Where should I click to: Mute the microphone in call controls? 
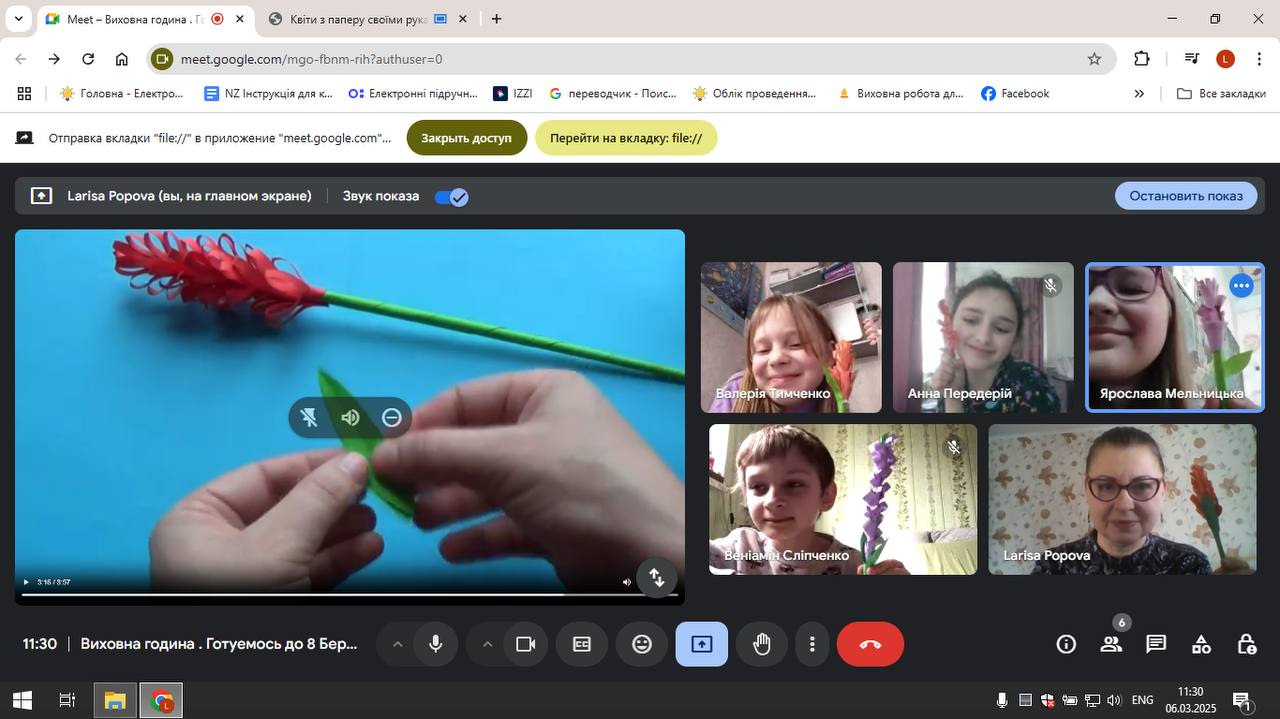(435, 644)
